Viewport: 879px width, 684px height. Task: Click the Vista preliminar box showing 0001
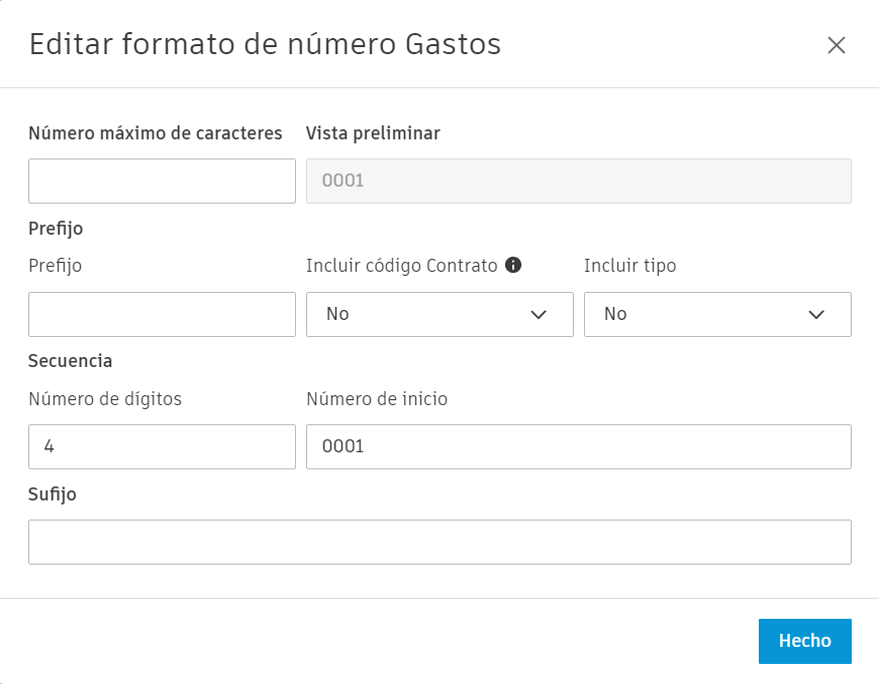(x=578, y=181)
